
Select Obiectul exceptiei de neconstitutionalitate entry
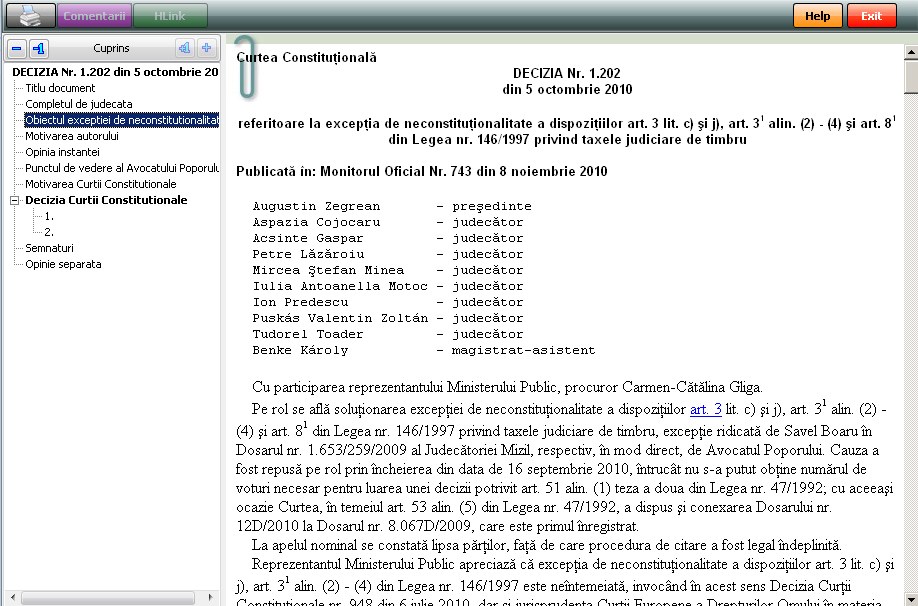tap(122, 120)
